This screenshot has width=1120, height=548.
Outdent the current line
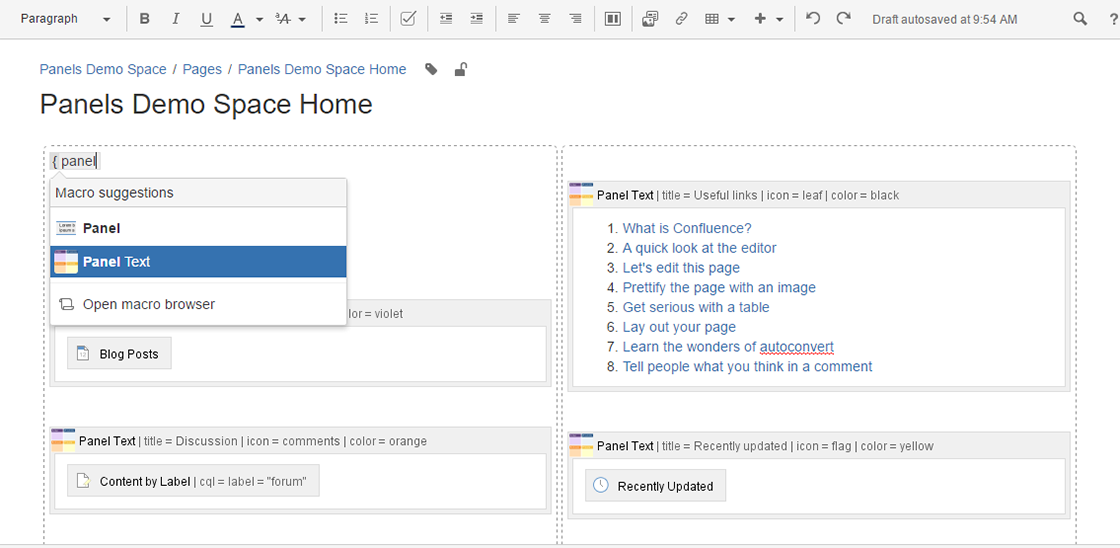click(446, 19)
